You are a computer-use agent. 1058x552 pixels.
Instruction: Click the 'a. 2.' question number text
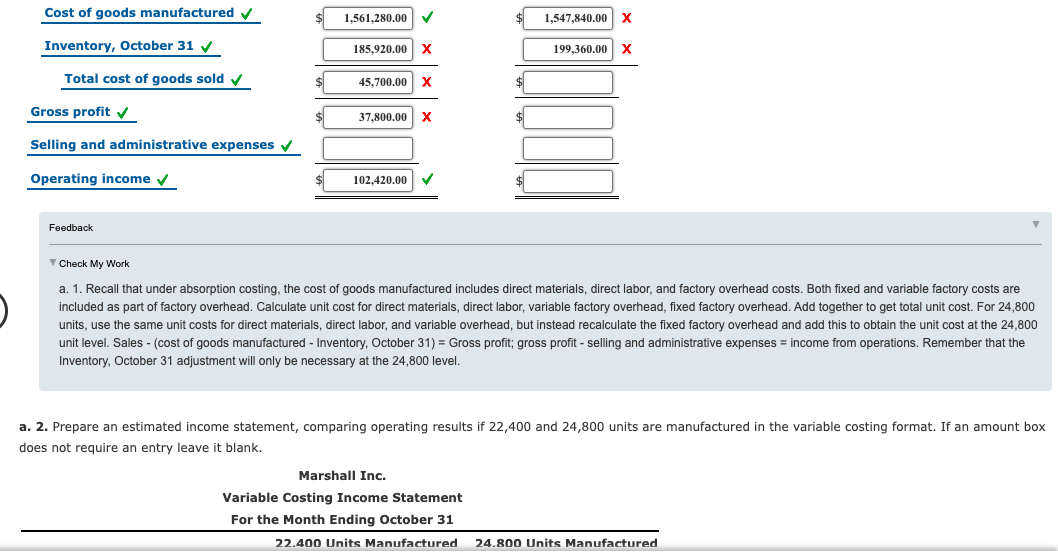[x=33, y=426]
